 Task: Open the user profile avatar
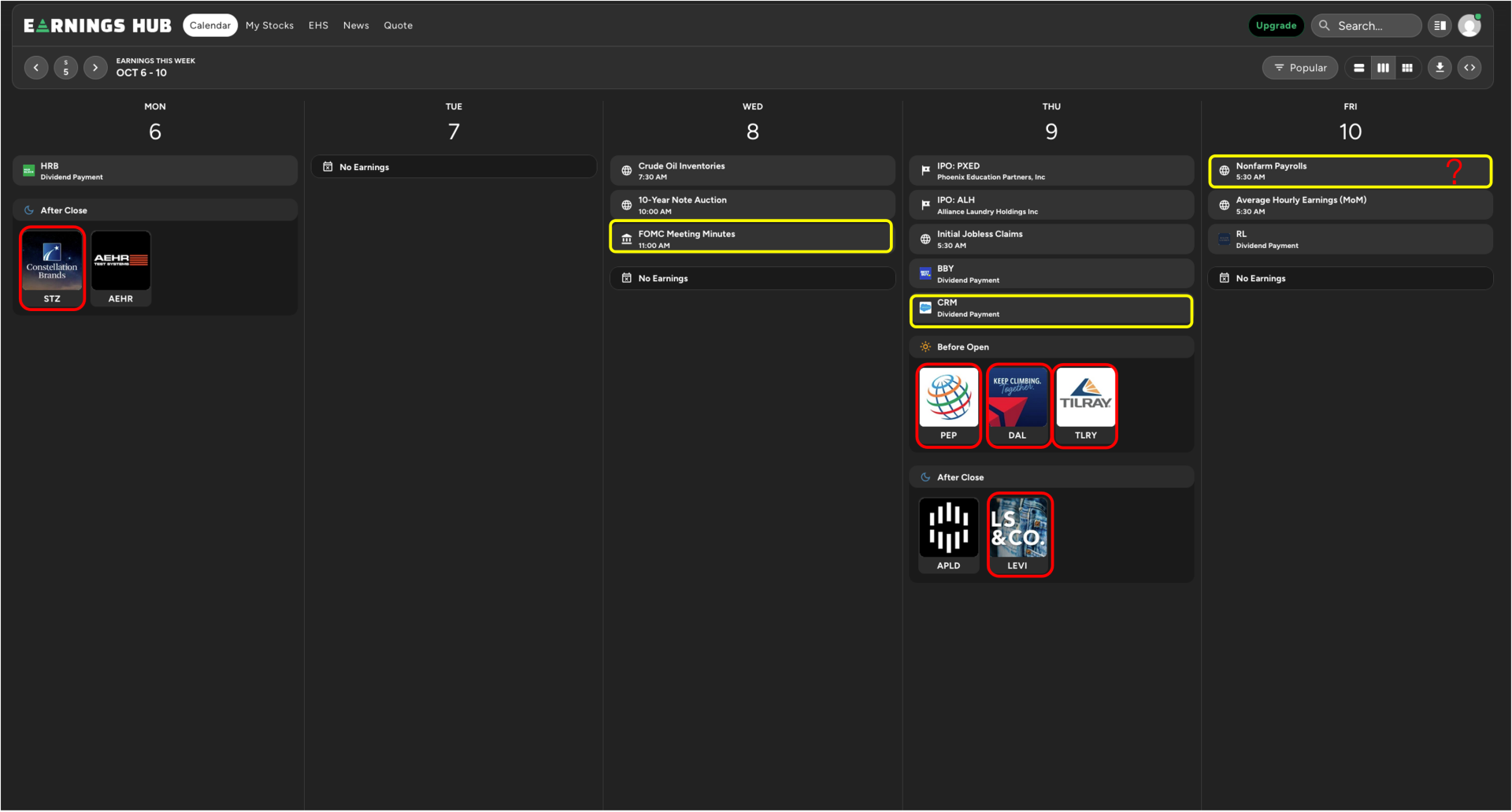pyautogui.click(x=1469, y=26)
